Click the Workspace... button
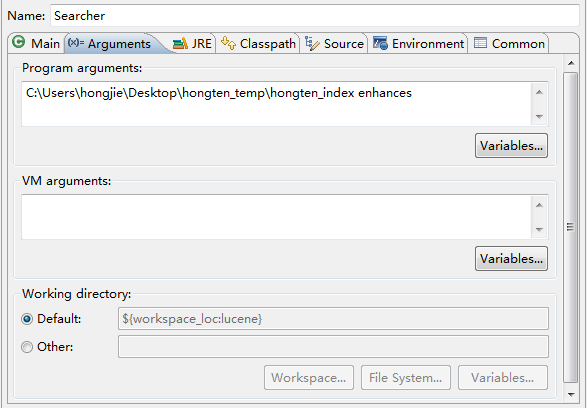This screenshot has height=408, width=587. (309, 378)
